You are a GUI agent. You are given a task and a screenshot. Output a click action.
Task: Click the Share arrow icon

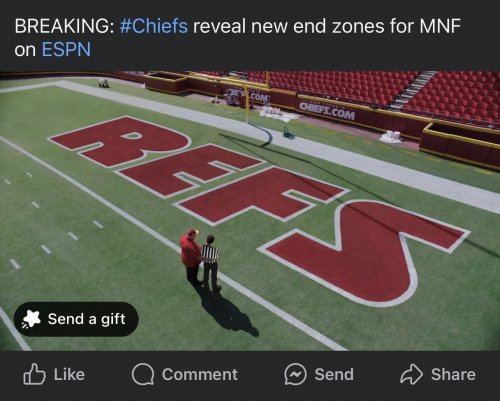pos(411,374)
